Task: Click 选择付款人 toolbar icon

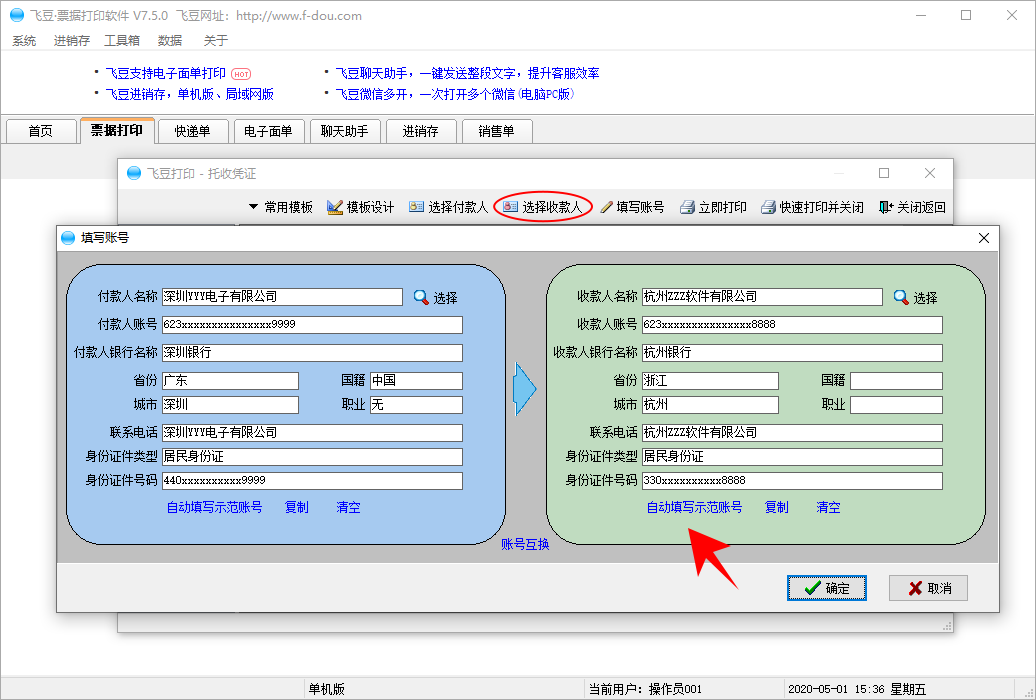Action: [416, 207]
